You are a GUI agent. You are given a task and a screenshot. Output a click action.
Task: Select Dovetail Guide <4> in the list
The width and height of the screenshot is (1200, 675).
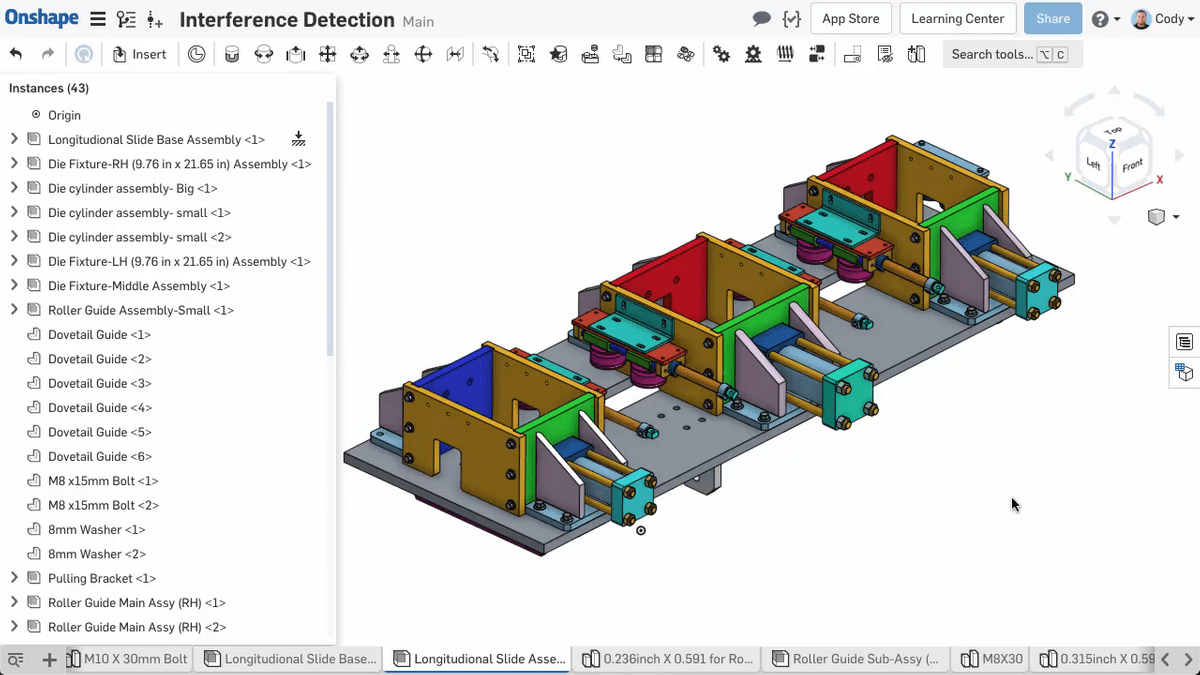(99, 408)
